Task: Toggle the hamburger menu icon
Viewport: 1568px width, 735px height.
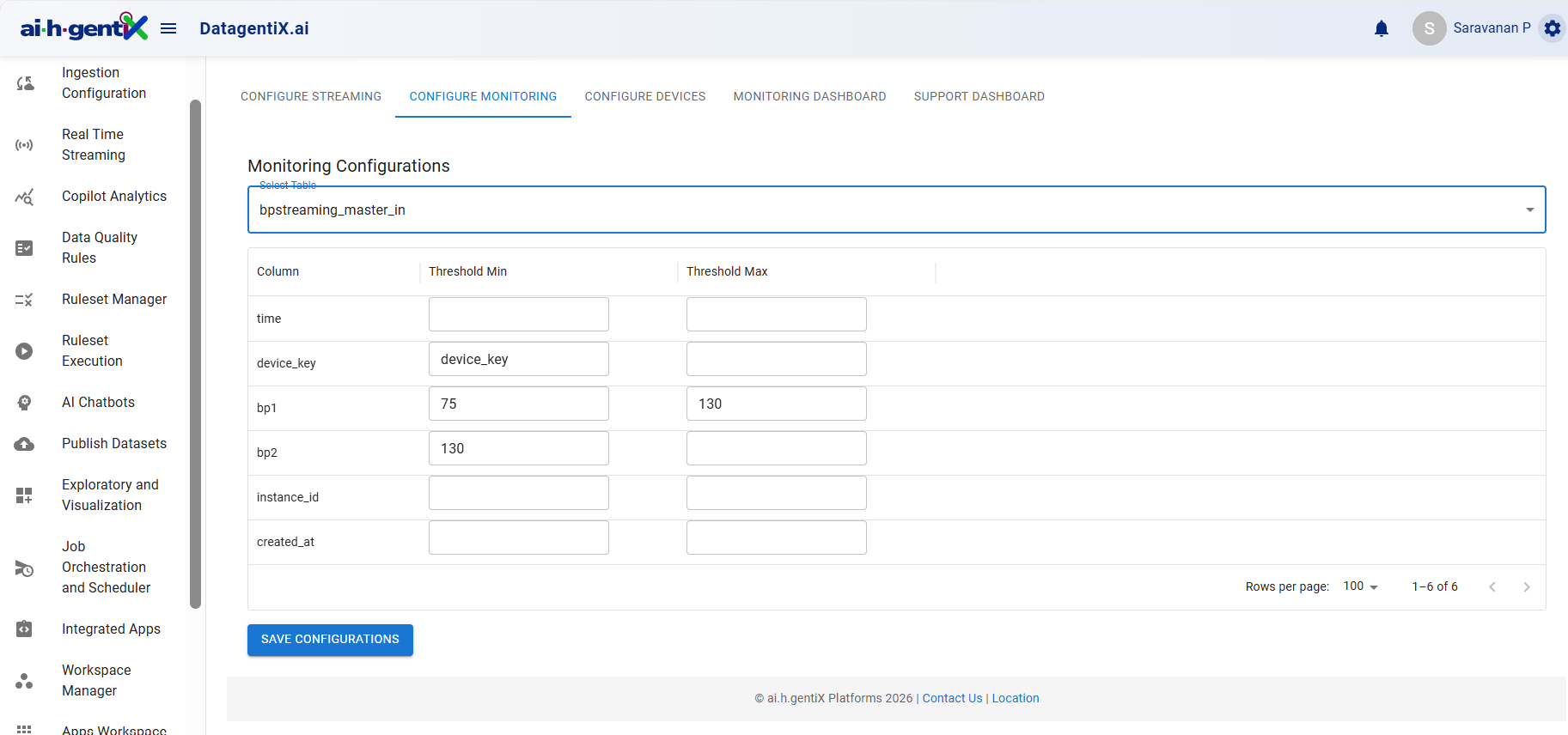Action: (168, 28)
